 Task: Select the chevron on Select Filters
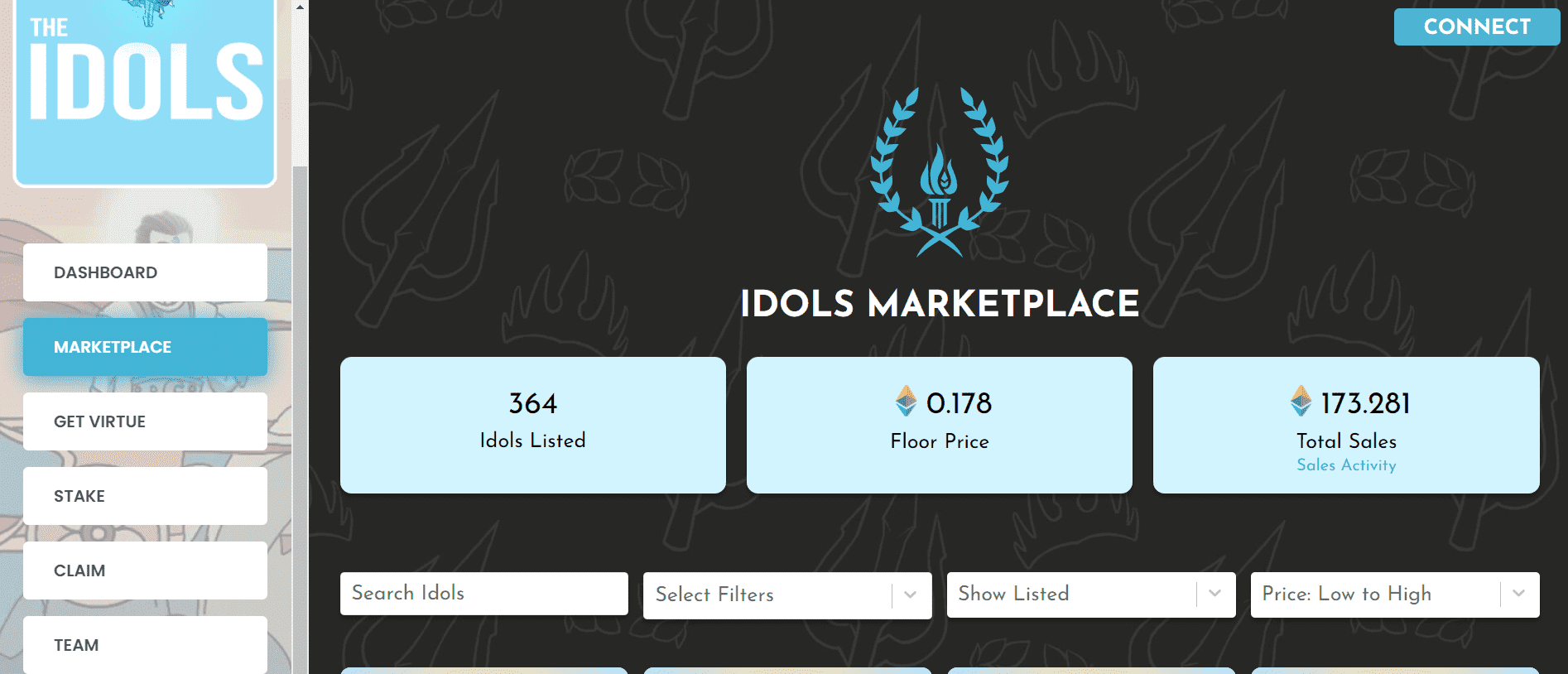click(x=911, y=595)
